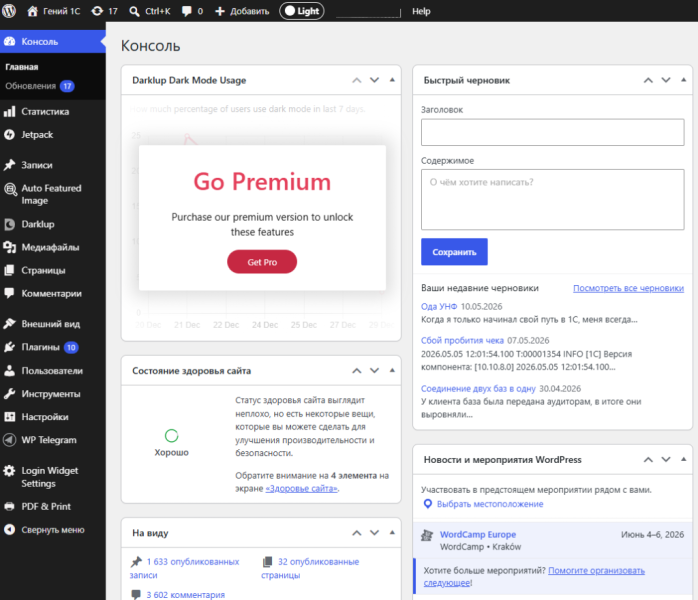Screen dimensions: 698x600
Task: Open the Help item in the admin bar
Action: pyautogui.click(x=421, y=11)
